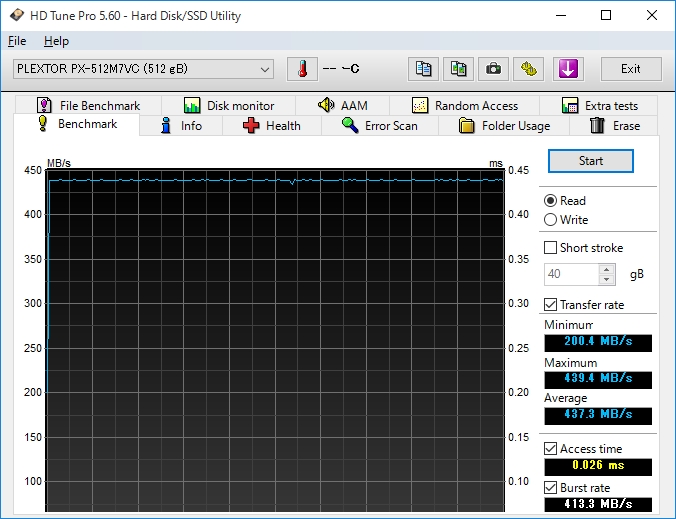676x519 pixels.
Task: Switch to the Erase tab
Action: [614, 126]
